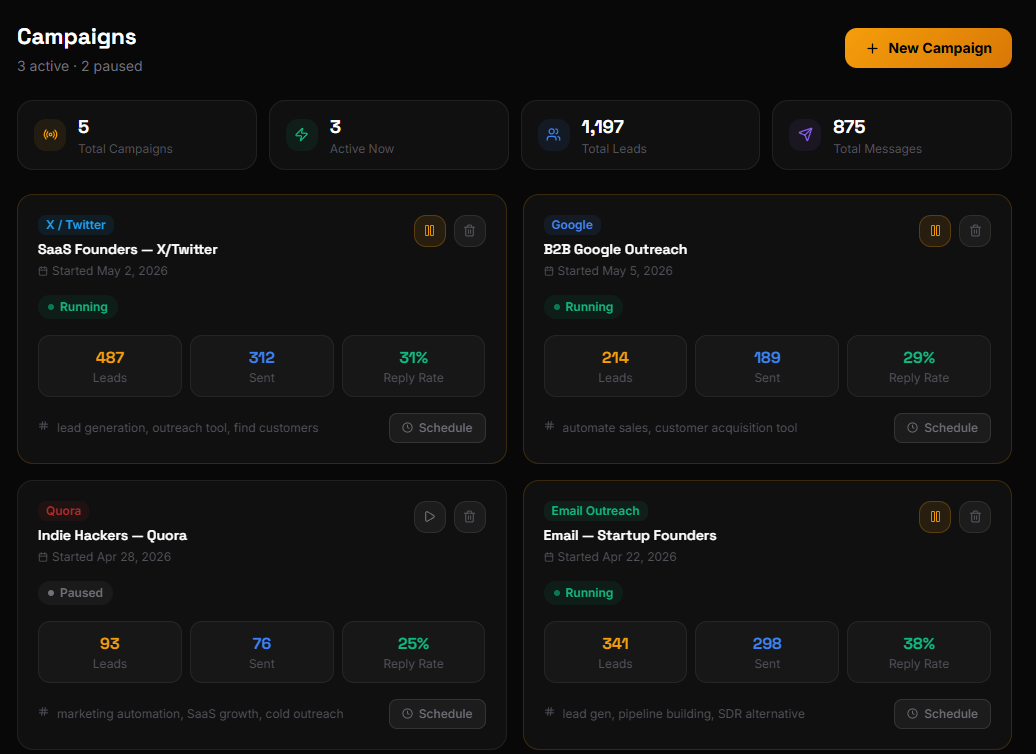This screenshot has width=1036, height=754.
Task: Delete the Indie Hackers Quora campaign
Action: coord(470,517)
